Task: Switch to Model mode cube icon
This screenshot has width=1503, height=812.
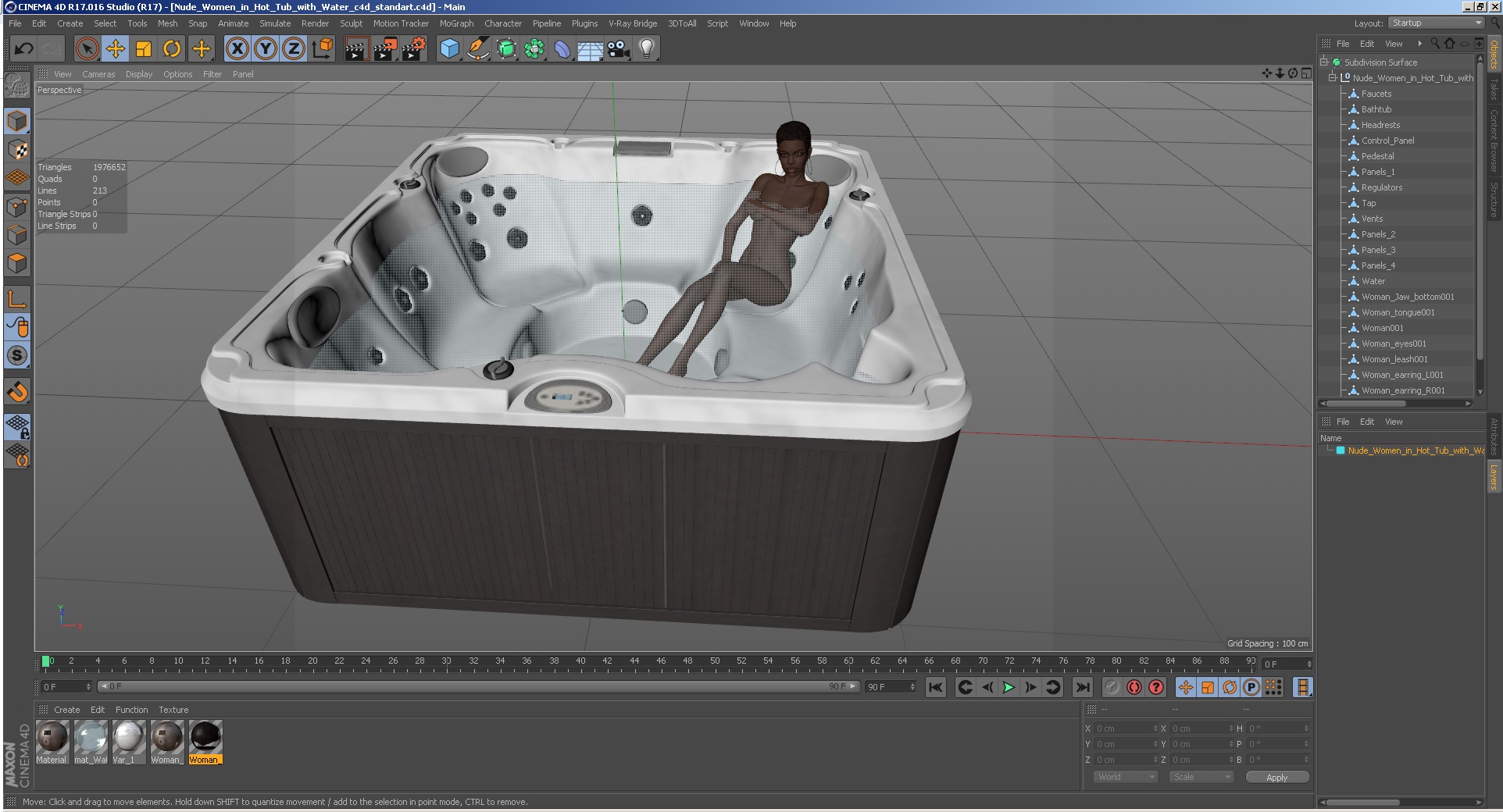Action: point(17,121)
